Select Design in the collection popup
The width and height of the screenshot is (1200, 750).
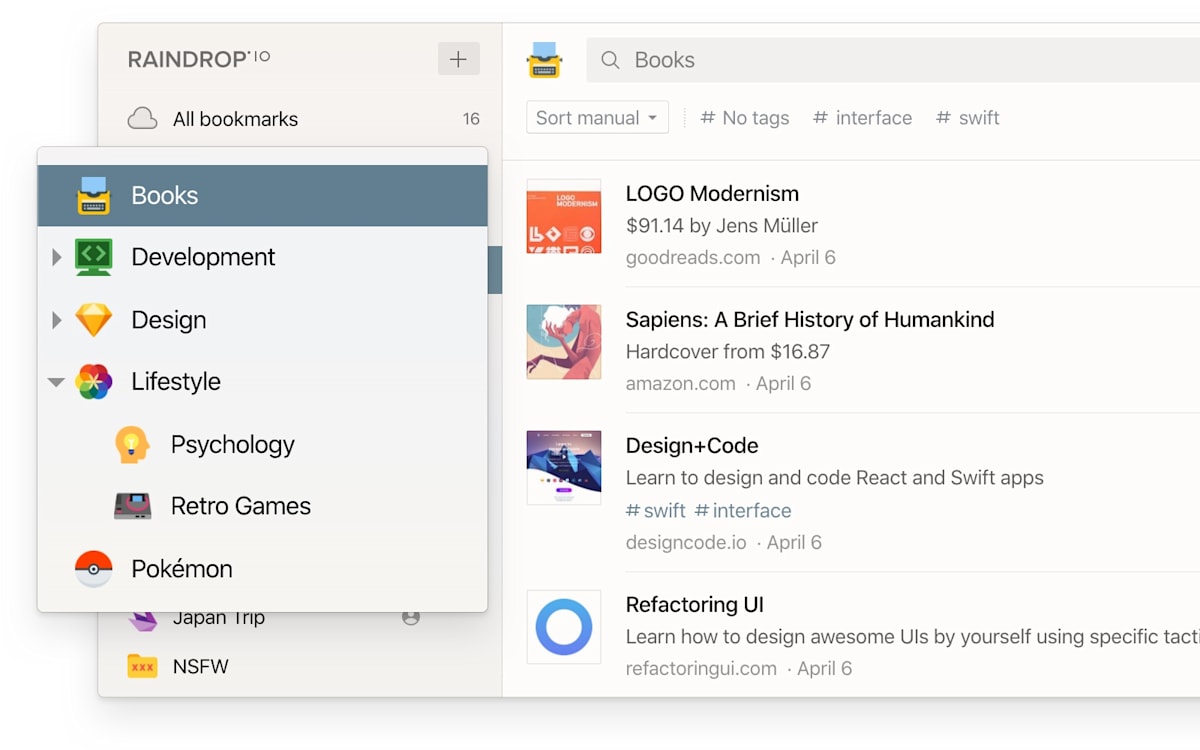pos(262,320)
